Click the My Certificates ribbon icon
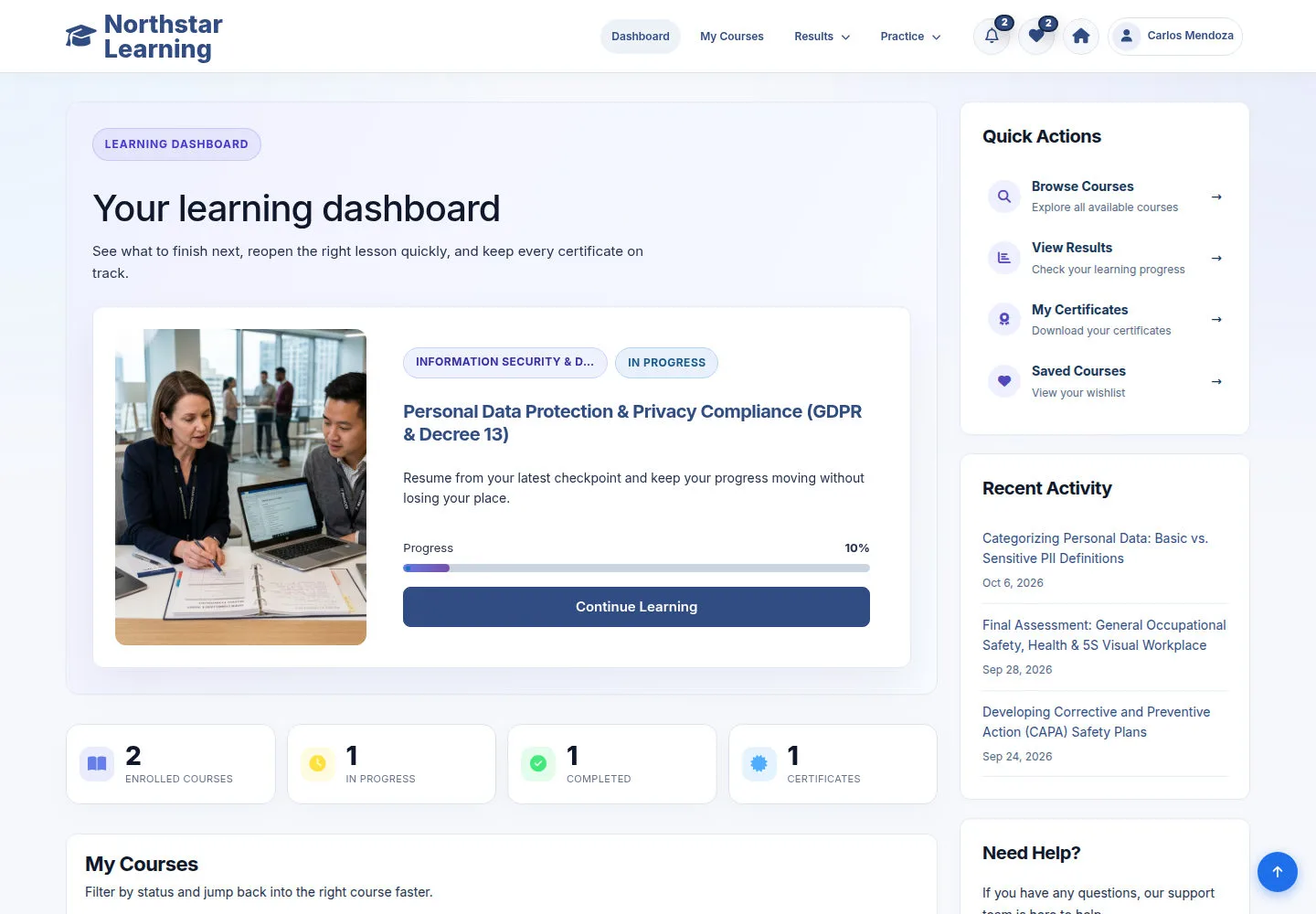The width and height of the screenshot is (1316, 914). point(1004,319)
